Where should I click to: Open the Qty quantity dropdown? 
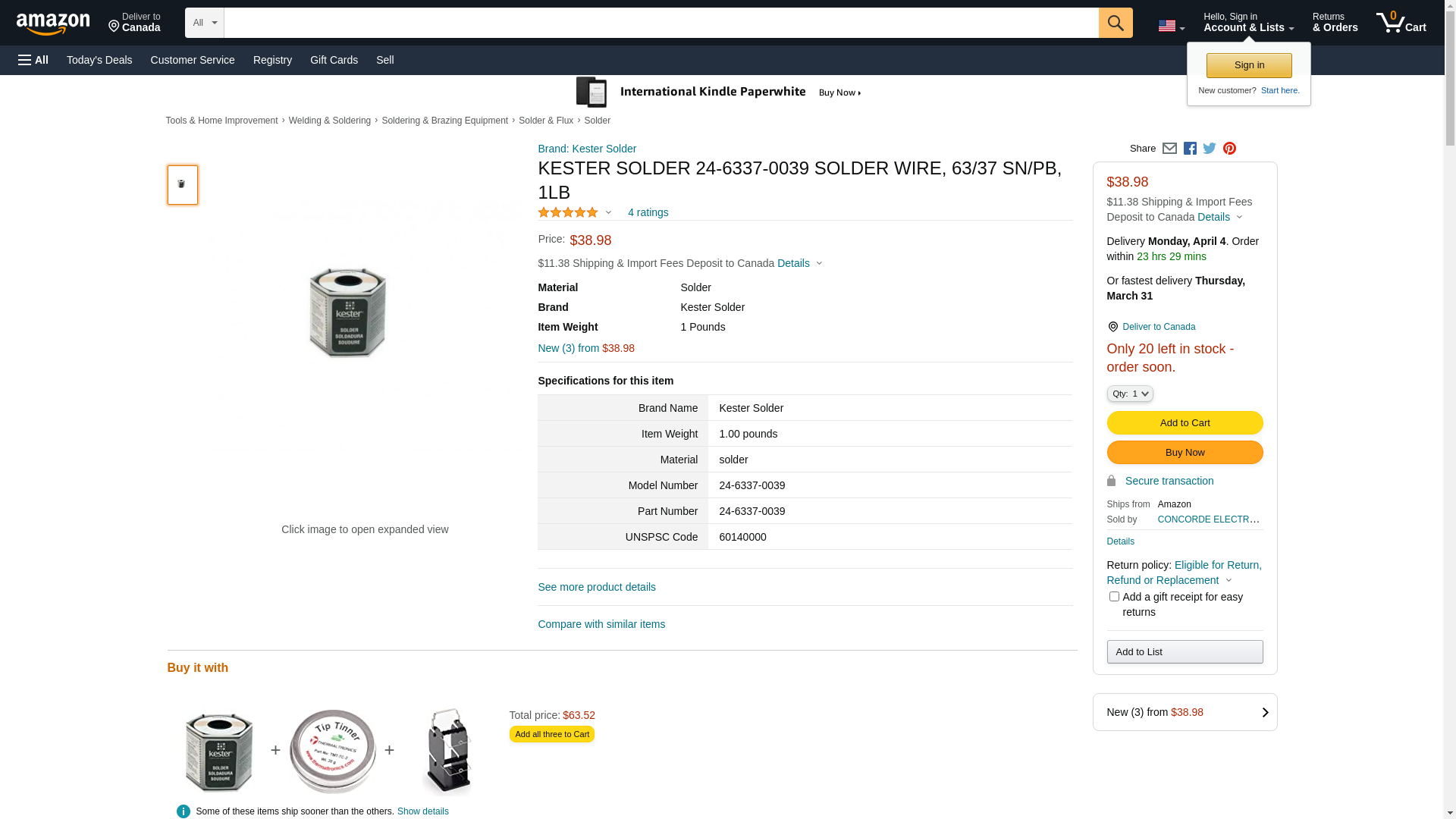(x=1130, y=394)
